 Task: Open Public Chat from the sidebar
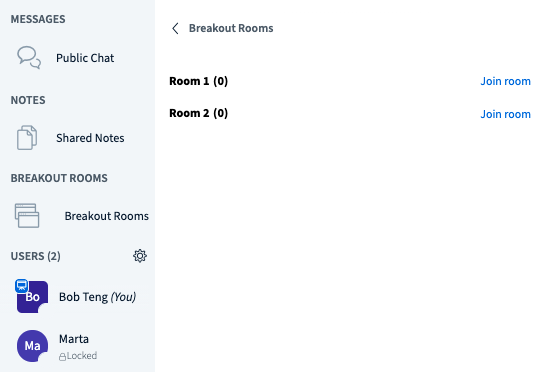(x=77, y=58)
